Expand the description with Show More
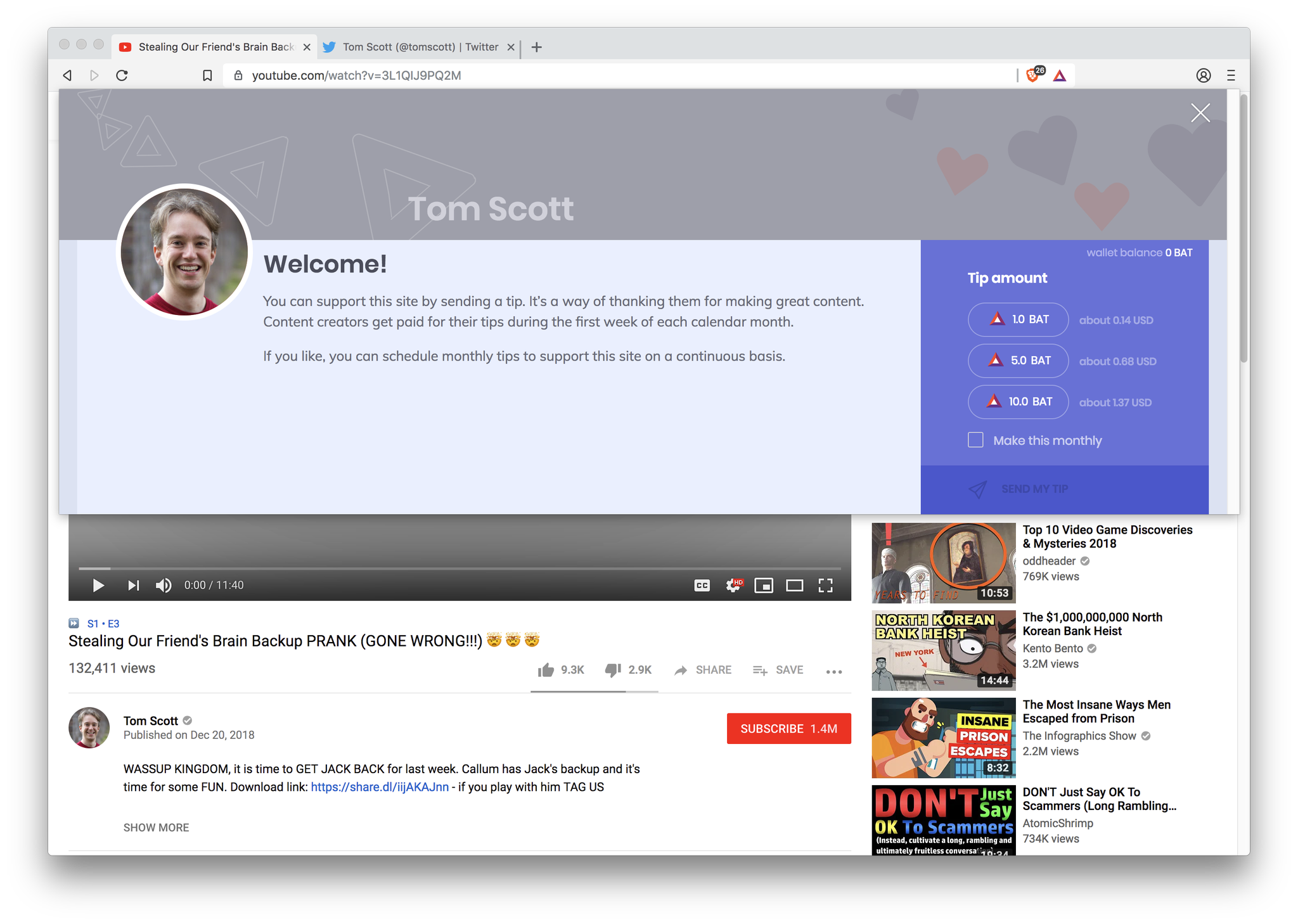This screenshot has height=924, width=1298. click(x=156, y=827)
